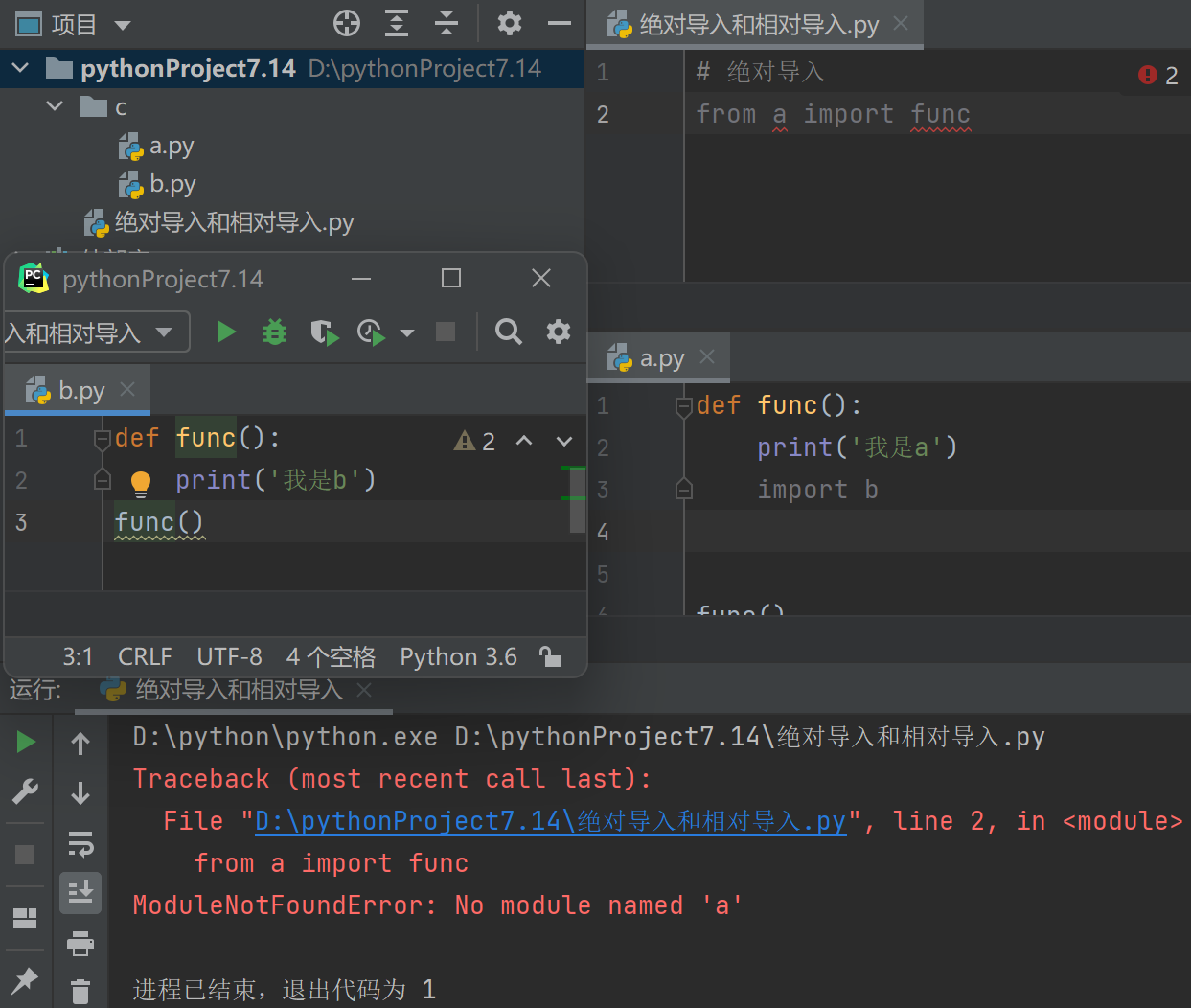The width and height of the screenshot is (1191, 1008).
Task: Toggle soft-wrap in run console
Action: [80, 843]
